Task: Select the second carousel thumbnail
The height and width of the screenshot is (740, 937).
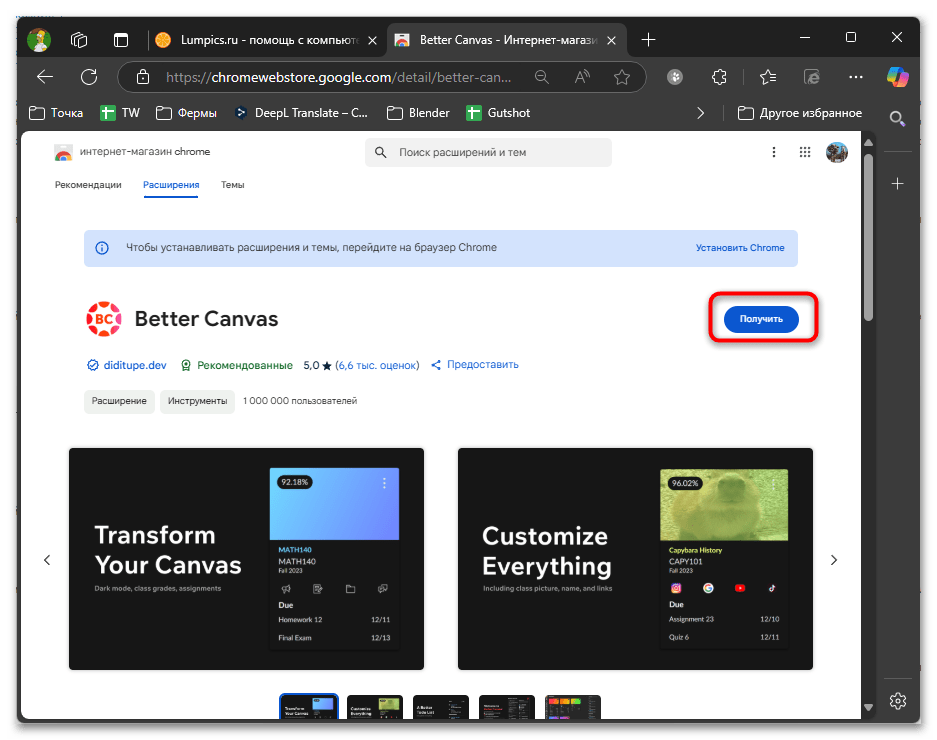Action: (x=375, y=707)
